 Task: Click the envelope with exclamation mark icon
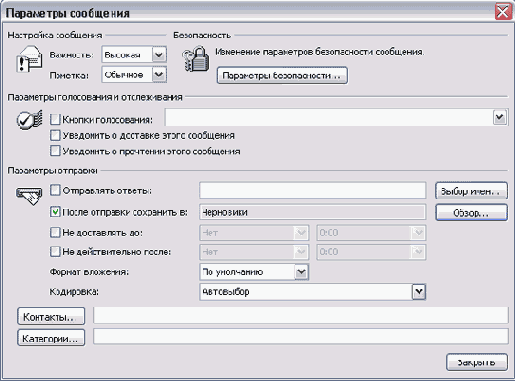point(29,59)
